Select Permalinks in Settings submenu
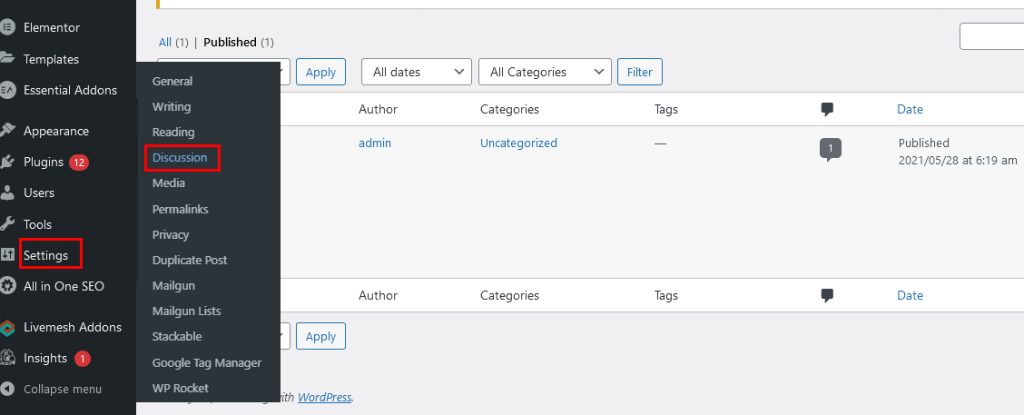The height and width of the screenshot is (415, 1024). click(180, 209)
